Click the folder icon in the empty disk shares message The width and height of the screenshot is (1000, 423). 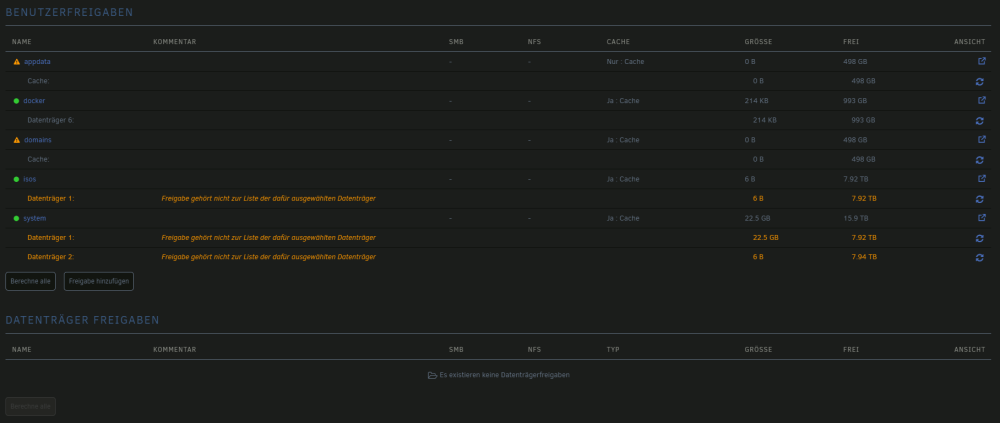pyautogui.click(x=432, y=375)
